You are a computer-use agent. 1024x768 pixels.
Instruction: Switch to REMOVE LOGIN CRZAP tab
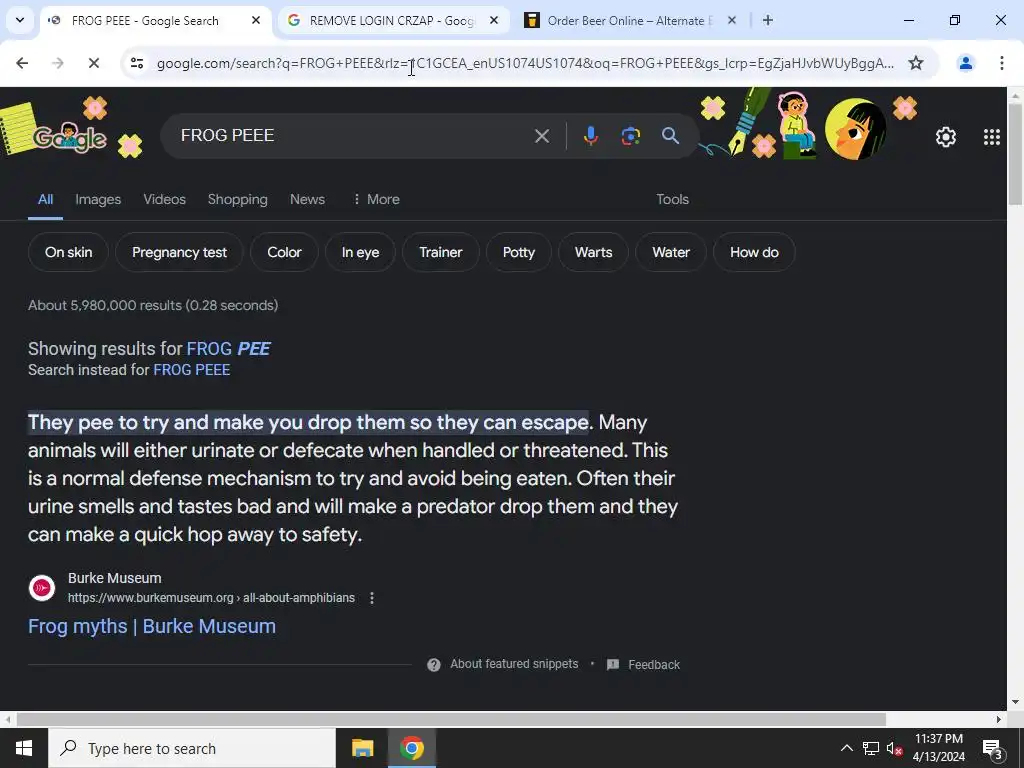coord(394,20)
